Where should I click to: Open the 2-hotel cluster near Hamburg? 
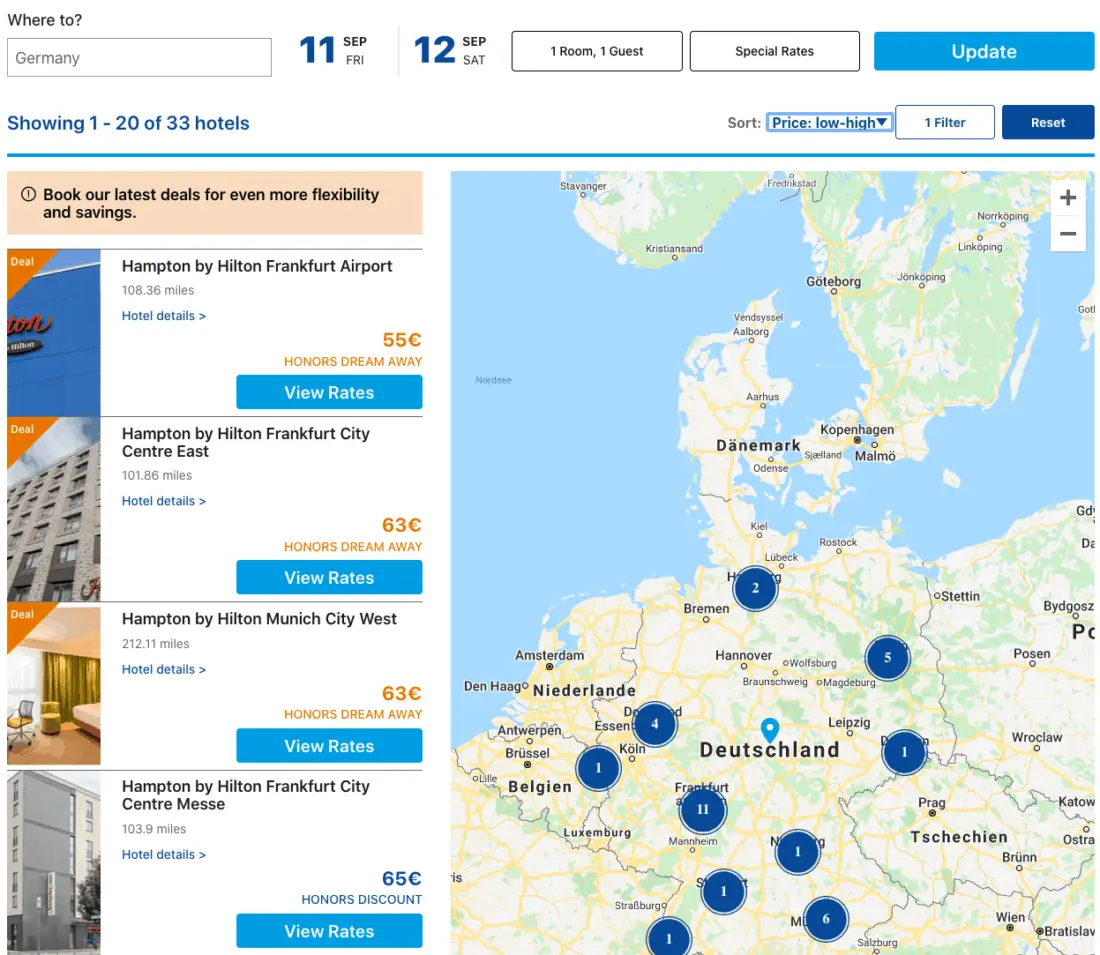[755, 588]
